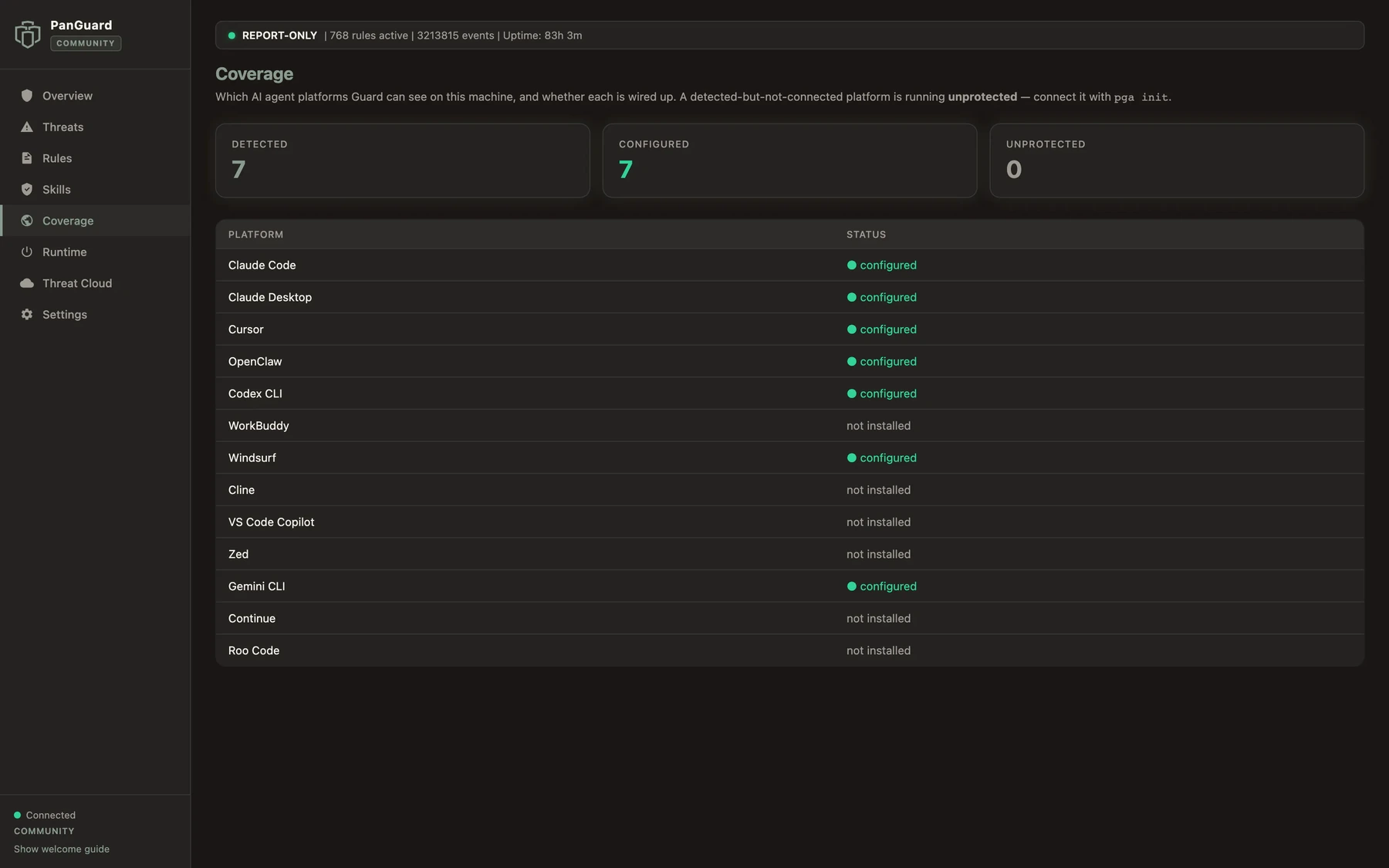
Task: Click the green dot beside Claude Code status
Action: tap(852, 265)
